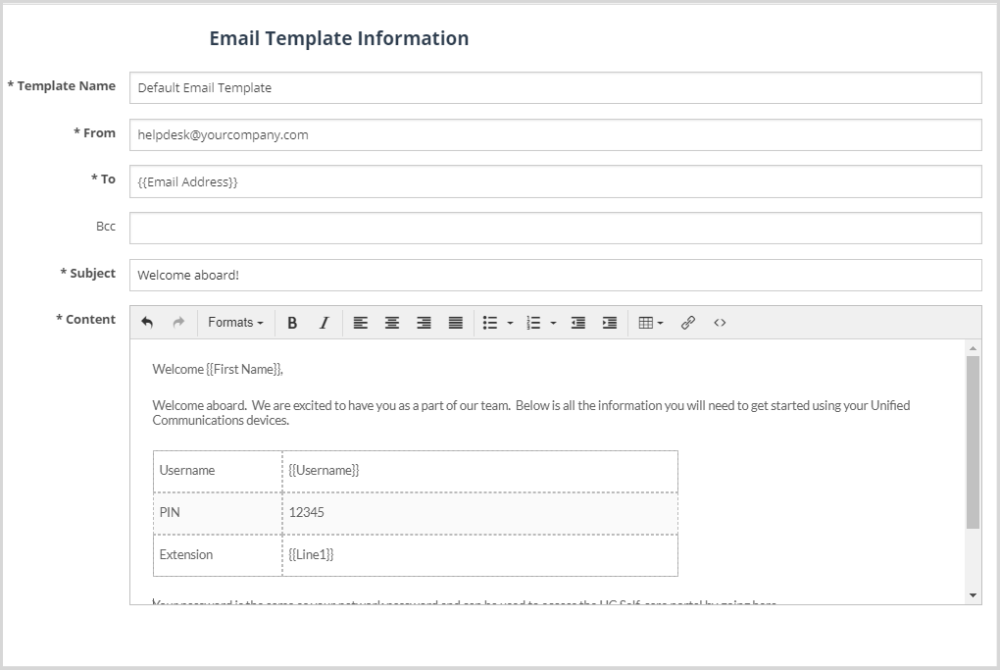Apply italic formatting in the editor
The height and width of the screenshot is (670, 1000).
tap(322, 322)
